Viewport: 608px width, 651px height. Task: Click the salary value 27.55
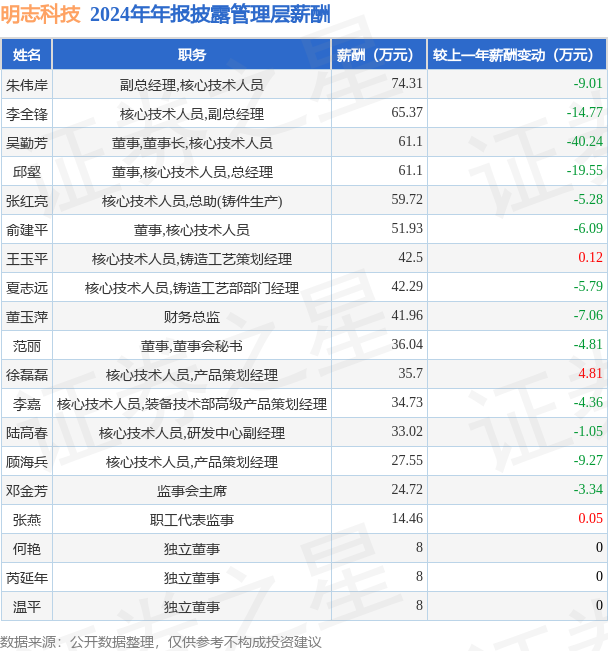(x=407, y=460)
